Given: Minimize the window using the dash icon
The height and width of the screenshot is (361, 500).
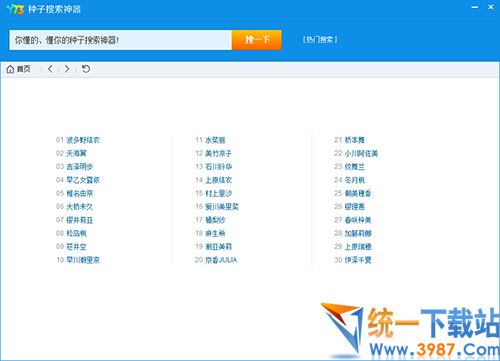Looking at the screenshot, I should click(x=475, y=7).
